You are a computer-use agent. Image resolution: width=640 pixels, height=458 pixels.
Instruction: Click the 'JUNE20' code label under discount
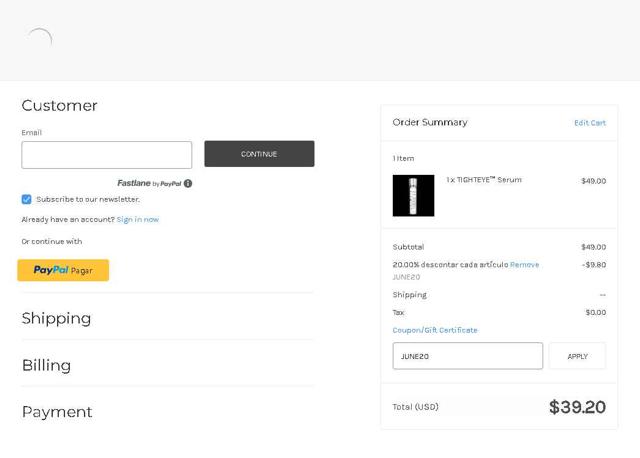pyautogui.click(x=406, y=277)
